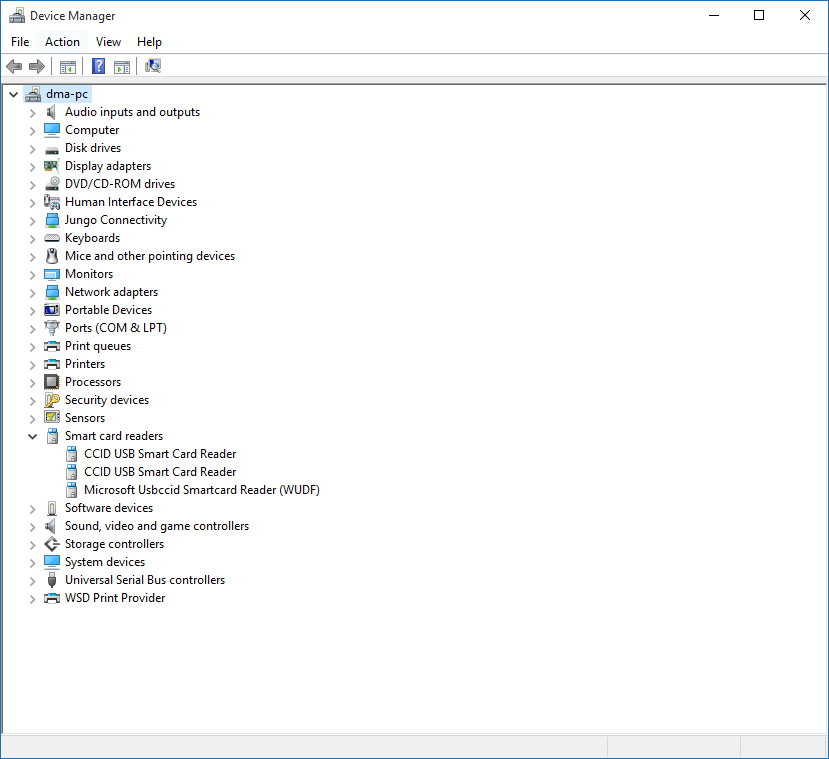This screenshot has height=759, width=829.
Task: Click the Ports (COM & LPT) connector icon
Action: coord(52,328)
